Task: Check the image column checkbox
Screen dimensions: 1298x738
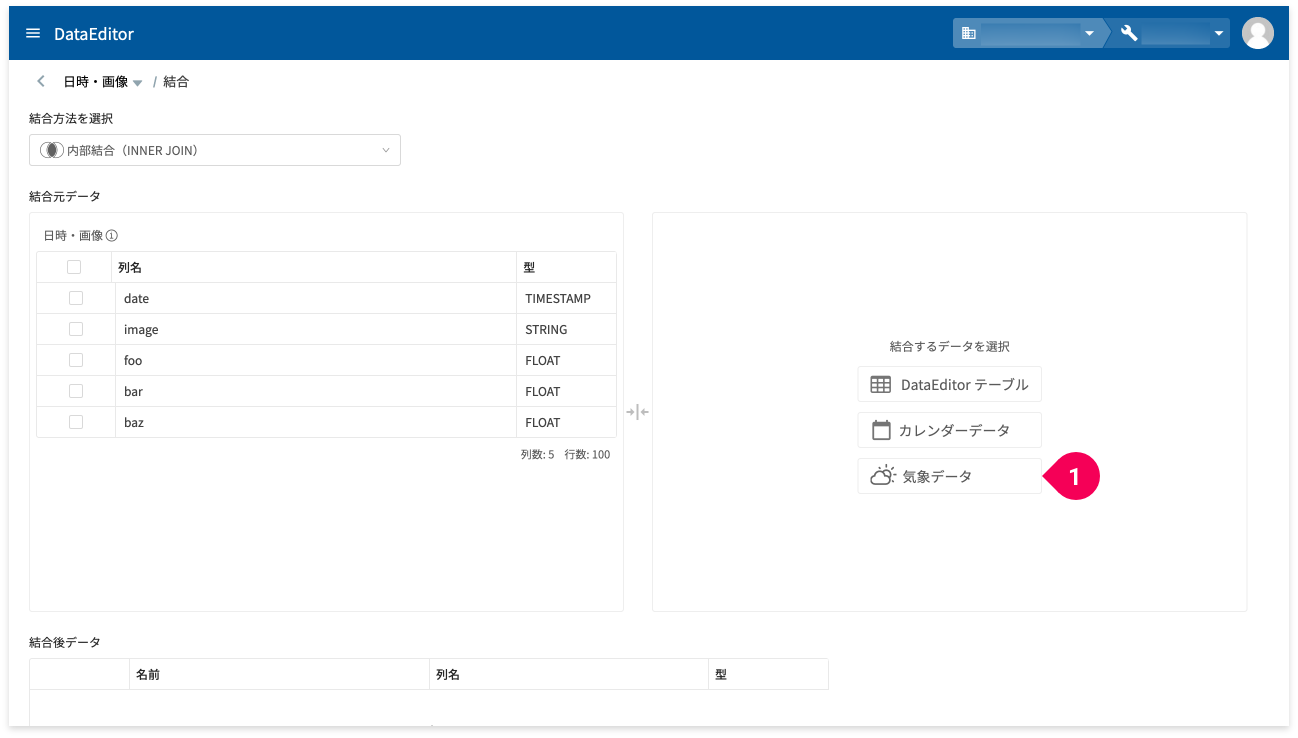Action: [x=76, y=329]
